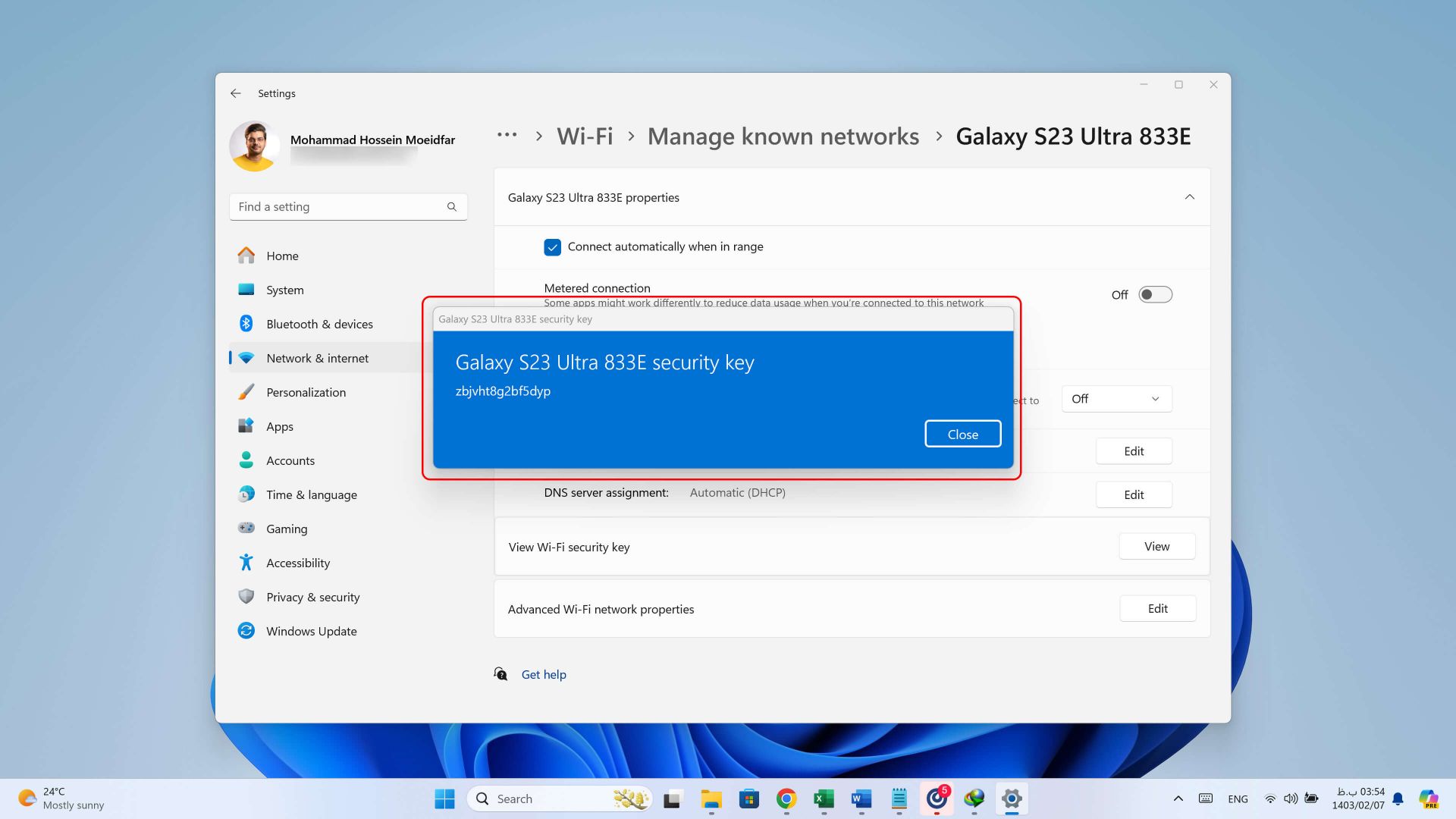Screen dimensions: 1456x819
Task: Click Edit for DNS server assignment
Action: [1134, 494]
